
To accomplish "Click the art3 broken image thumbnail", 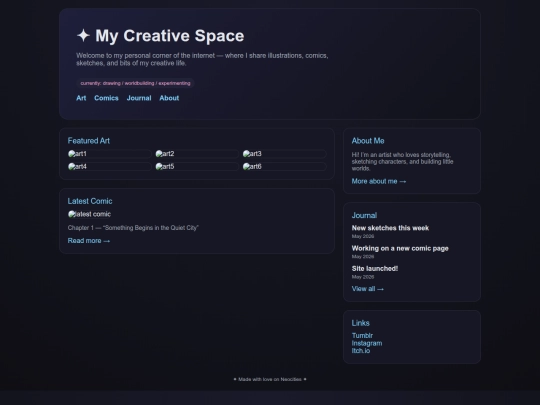I will 284,154.
